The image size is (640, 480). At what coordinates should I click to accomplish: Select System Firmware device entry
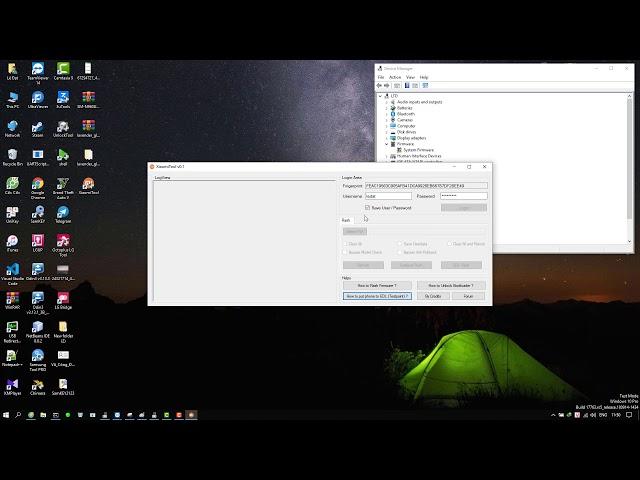click(x=418, y=150)
